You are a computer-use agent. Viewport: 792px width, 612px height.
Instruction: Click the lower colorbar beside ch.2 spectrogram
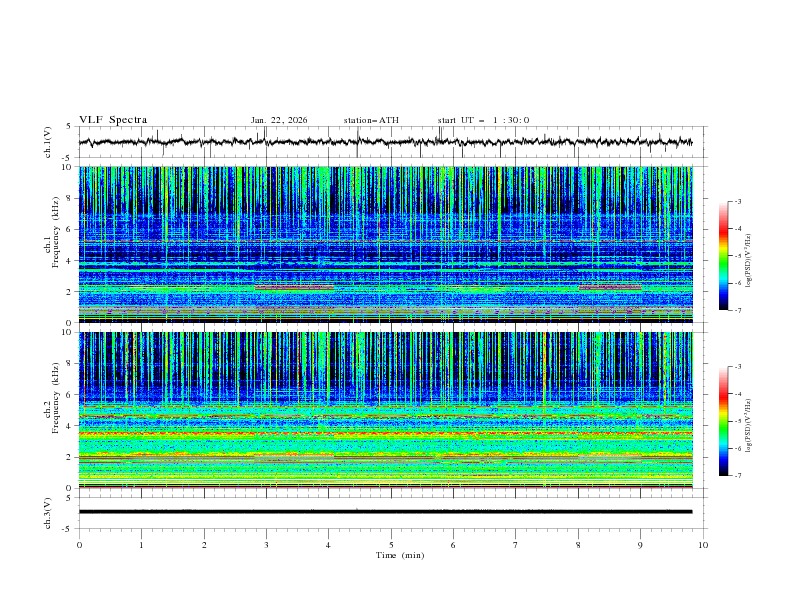click(x=723, y=421)
